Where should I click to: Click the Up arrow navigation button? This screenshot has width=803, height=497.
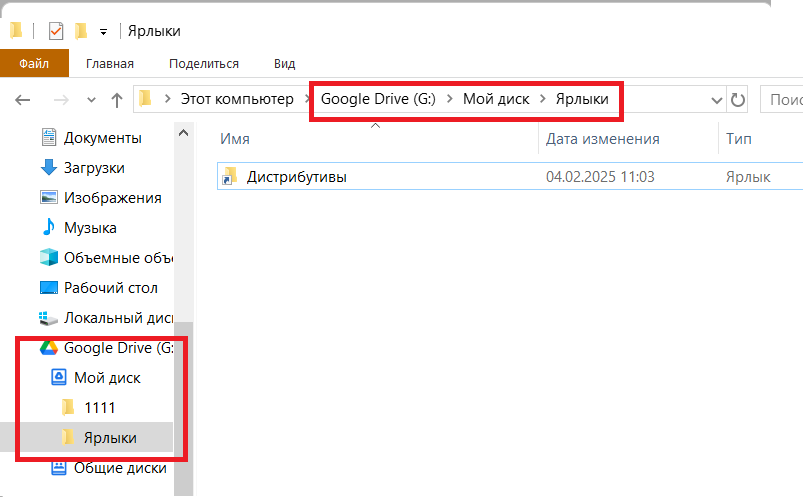[117, 100]
